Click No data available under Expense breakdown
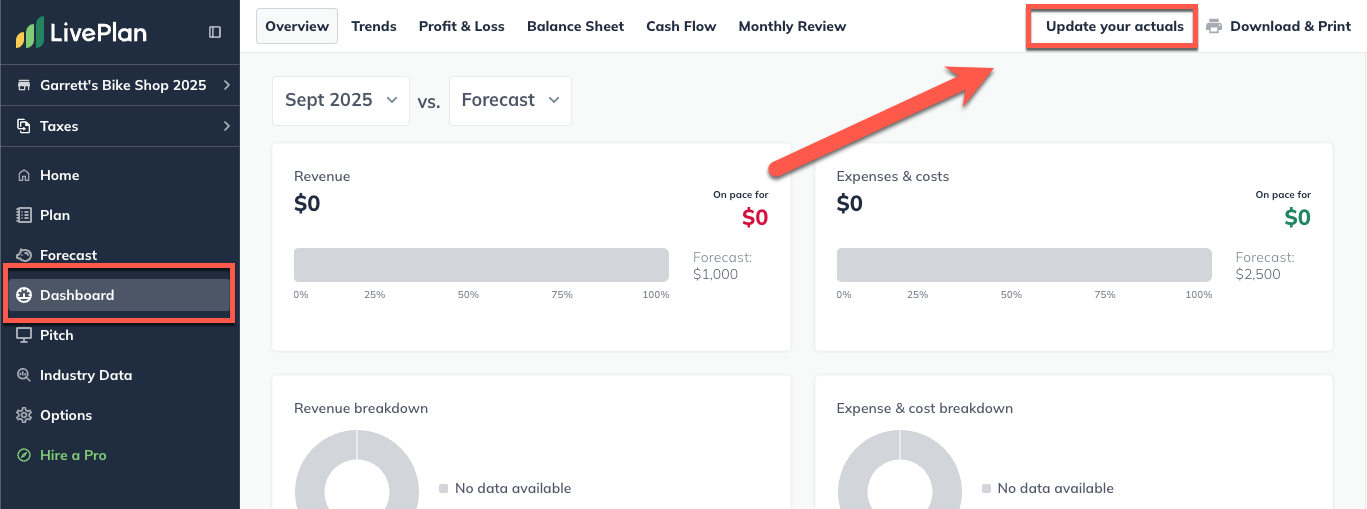Viewport: 1367px width, 509px height. click(x=1055, y=488)
